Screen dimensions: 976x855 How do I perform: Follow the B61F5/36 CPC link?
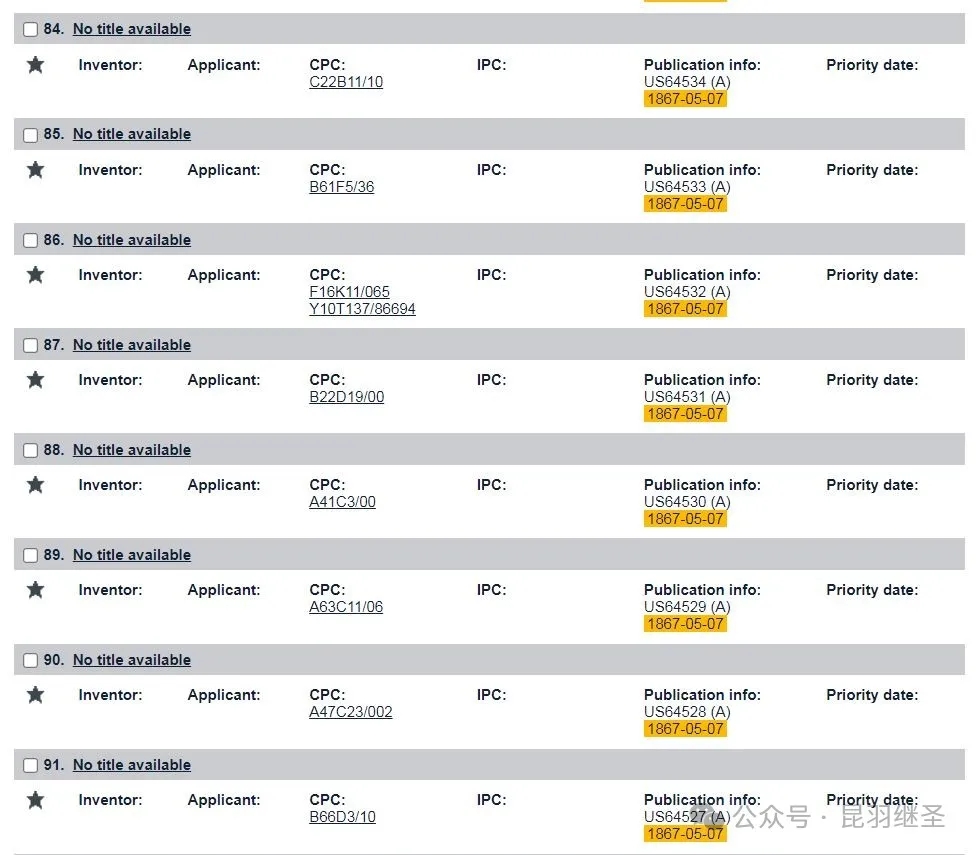(342, 187)
